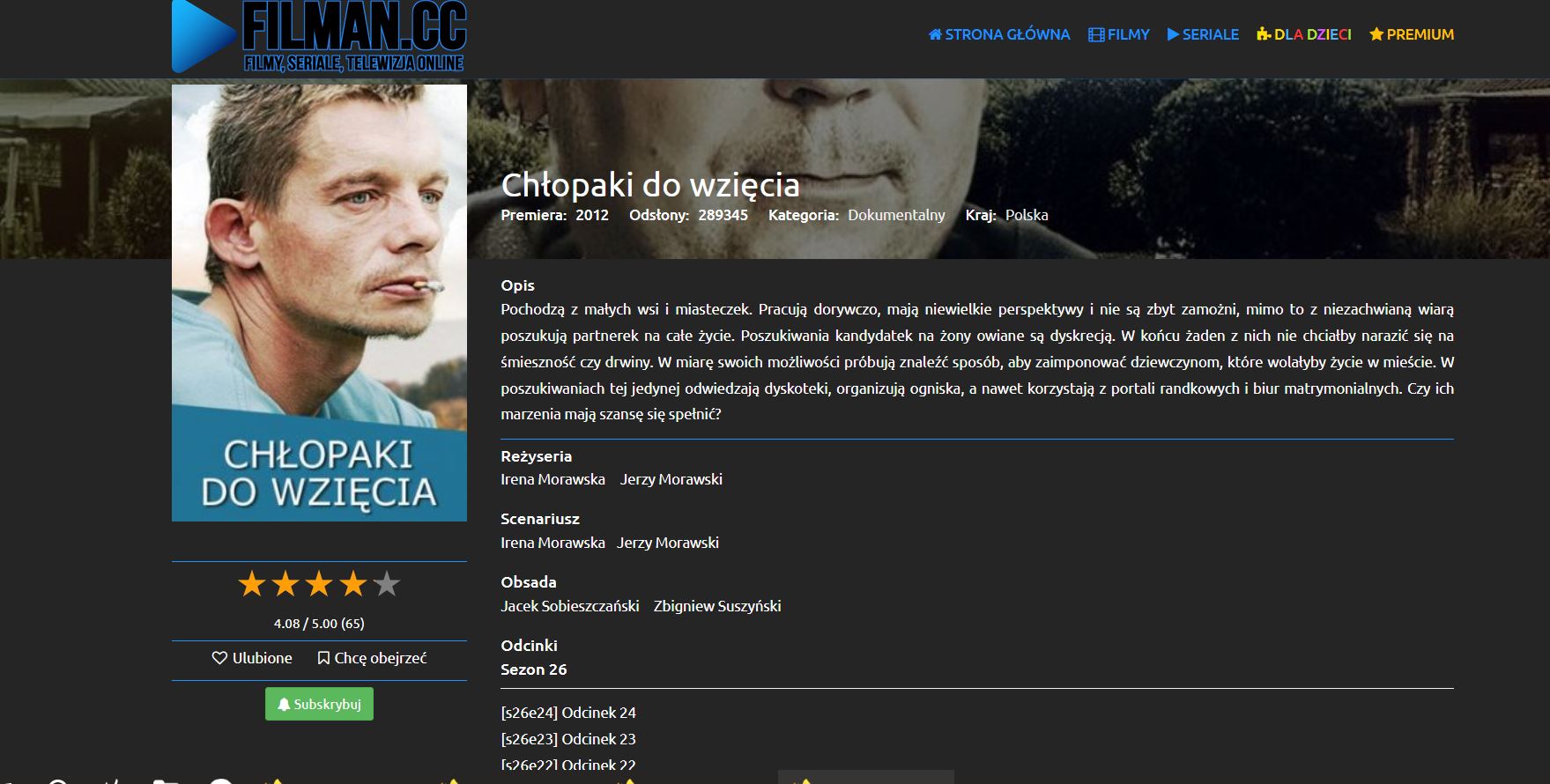Screen dimensions: 1550x784
Task: Open the Dla Dzieci section
Action: [1304, 34]
